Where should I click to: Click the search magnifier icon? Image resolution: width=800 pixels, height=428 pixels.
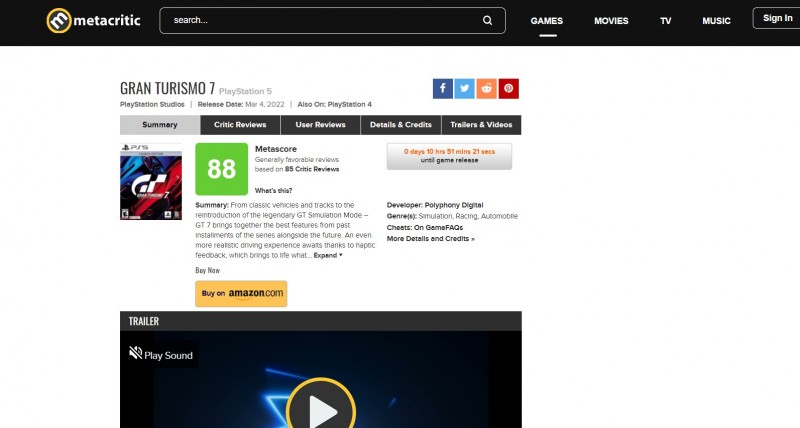(x=487, y=20)
